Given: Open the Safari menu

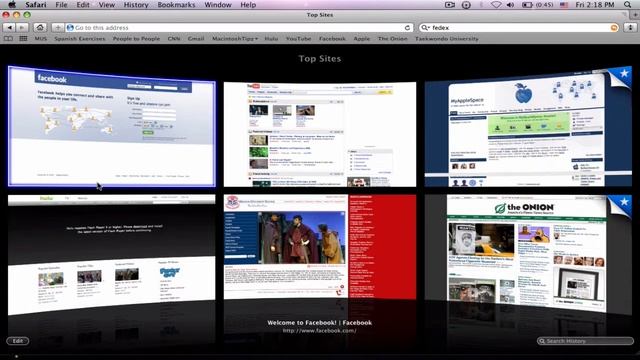Looking at the screenshot, I should 36,5.
